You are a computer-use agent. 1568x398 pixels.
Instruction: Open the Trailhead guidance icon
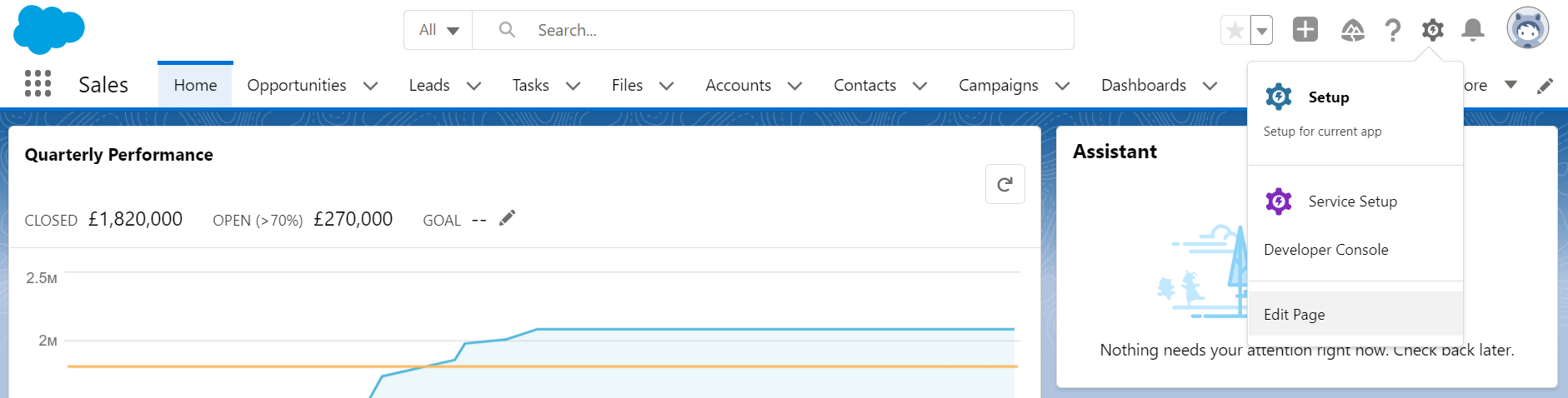coord(1352,31)
